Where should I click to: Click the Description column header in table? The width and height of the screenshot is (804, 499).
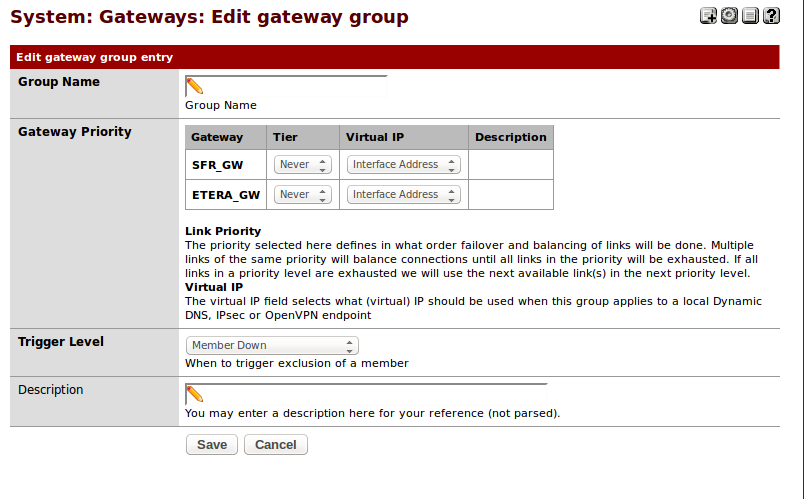point(510,138)
